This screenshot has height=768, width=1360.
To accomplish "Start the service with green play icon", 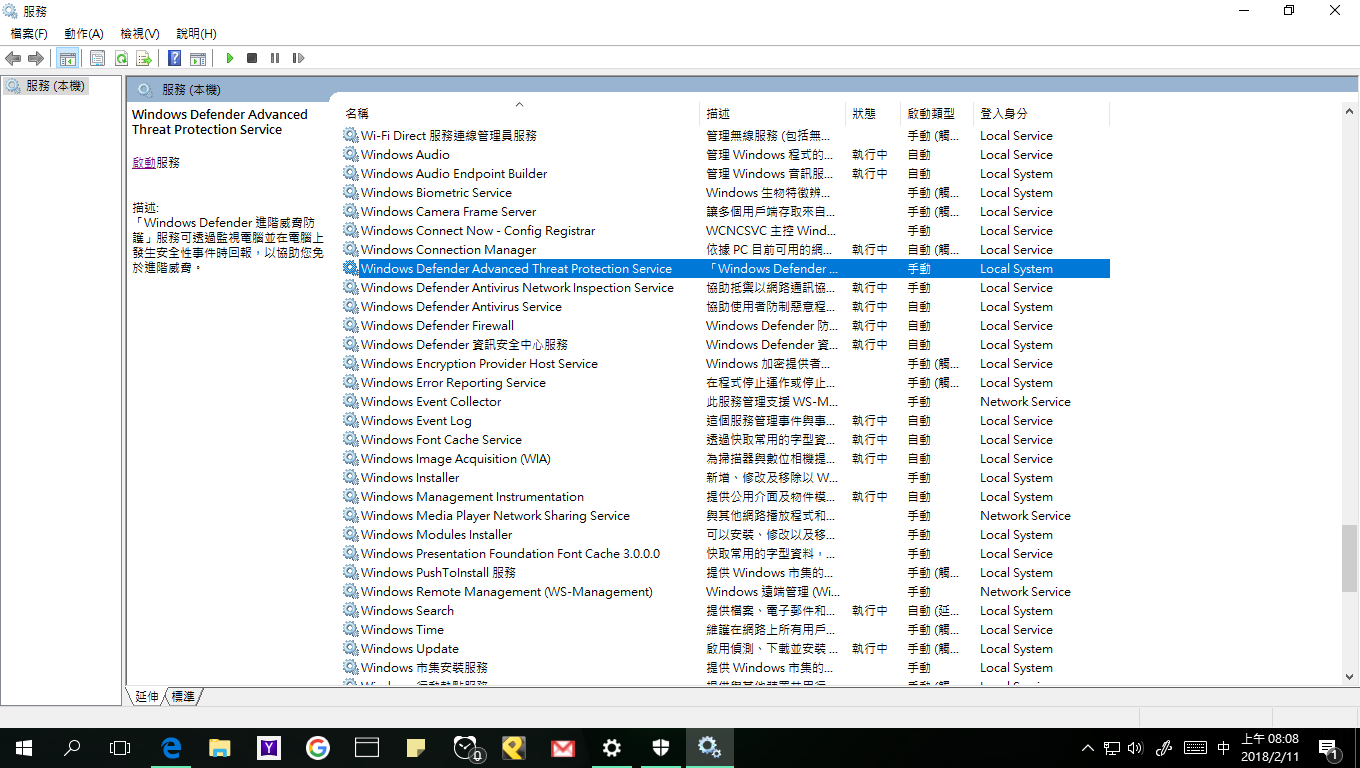I will tap(230, 59).
